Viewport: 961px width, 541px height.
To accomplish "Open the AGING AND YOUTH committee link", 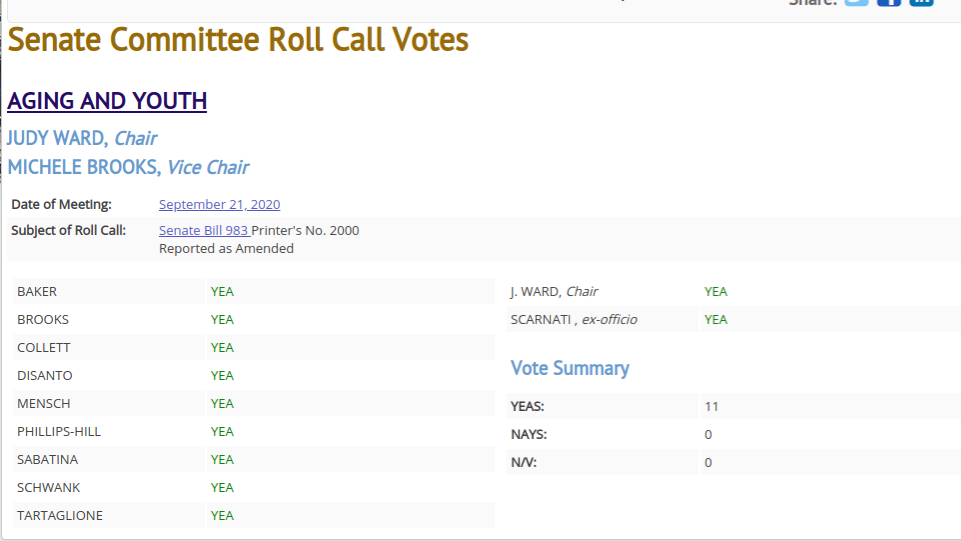I will 107,101.
